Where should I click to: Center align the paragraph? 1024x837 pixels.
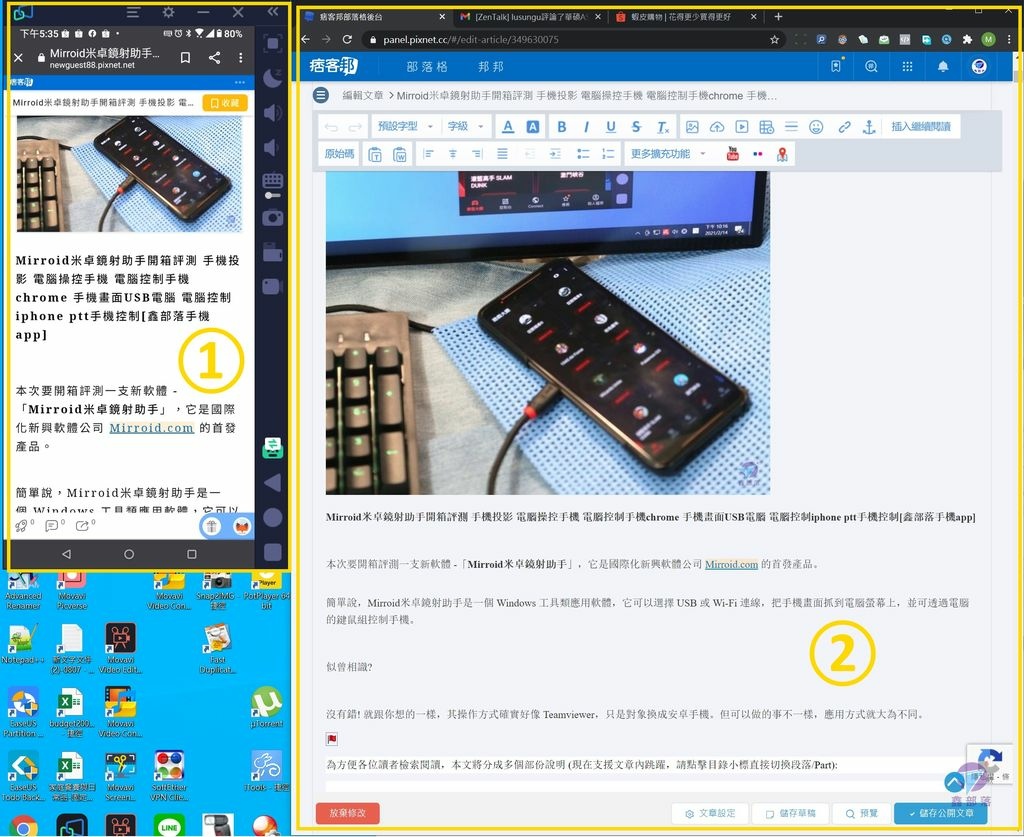click(x=453, y=154)
